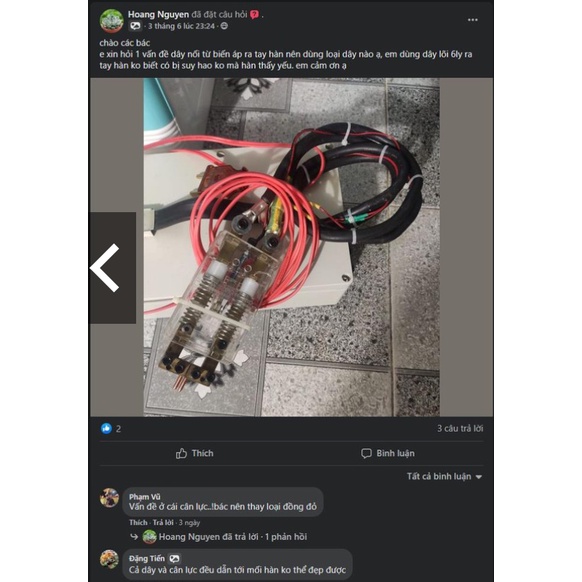Screen dimensions: 582x582
Task: Click Đặng Tiến's avatar
Action: click(109, 559)
